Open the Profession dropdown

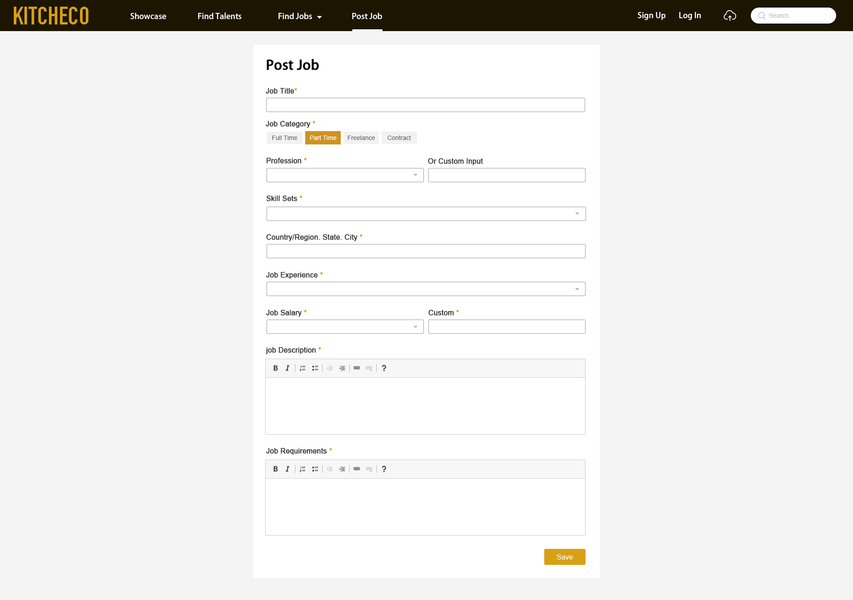click(x=345, y=175)
